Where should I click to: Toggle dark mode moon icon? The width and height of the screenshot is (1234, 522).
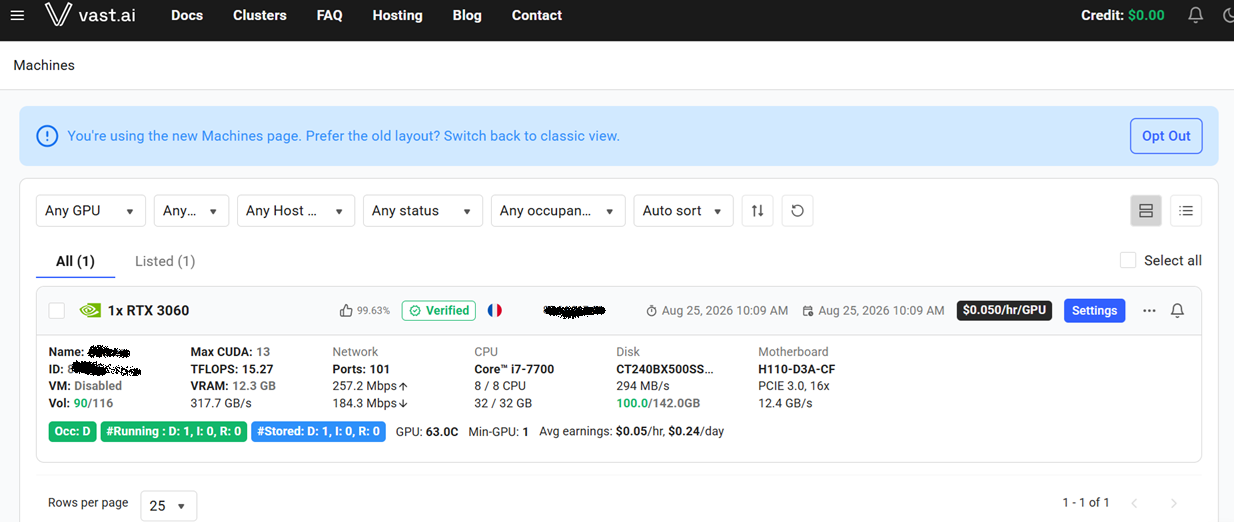pyautogui.click(x=1228, y=15)
